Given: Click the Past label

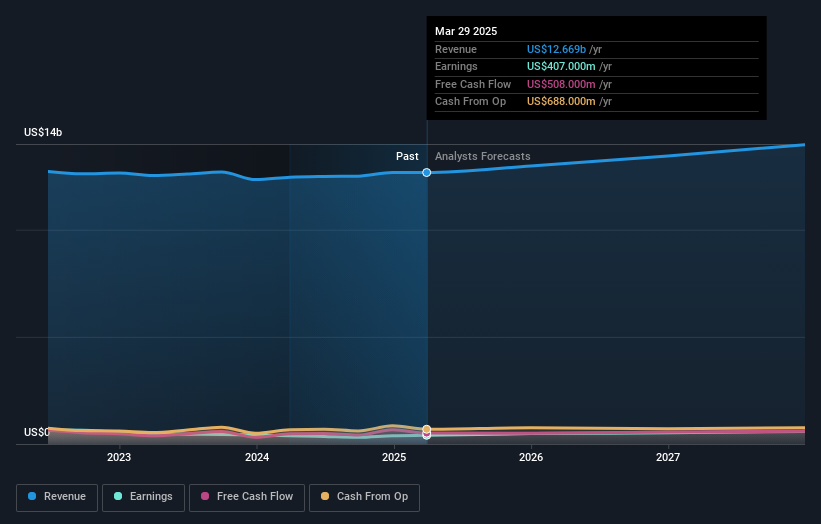Looking at the screenshot, I should click(x=407, y=156).
